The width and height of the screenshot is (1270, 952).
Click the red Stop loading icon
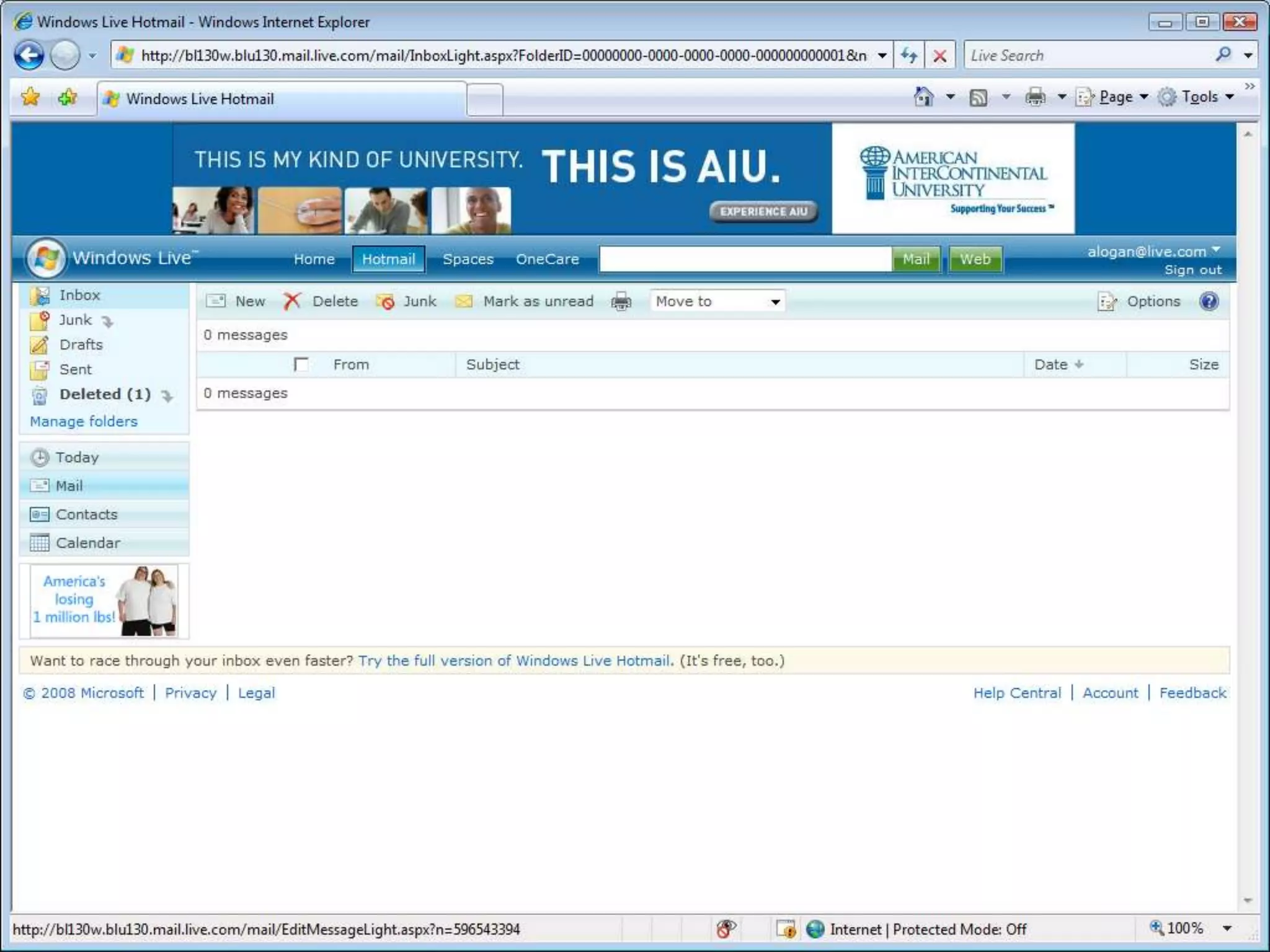point(939,56)
